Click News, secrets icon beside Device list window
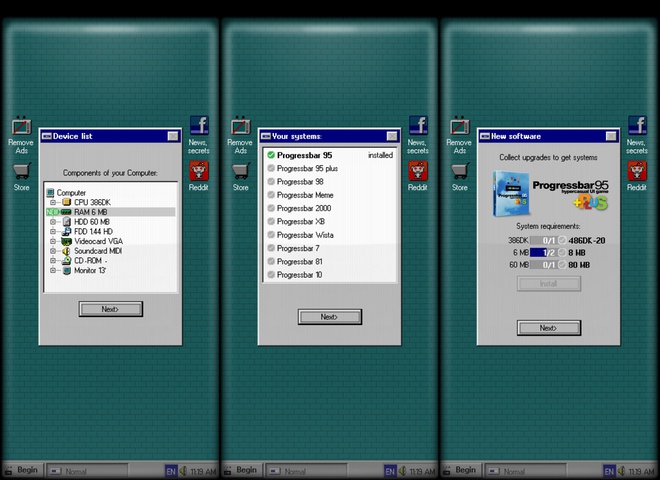The height and width of the screenshot is (480, 660). tap(198, 127)
